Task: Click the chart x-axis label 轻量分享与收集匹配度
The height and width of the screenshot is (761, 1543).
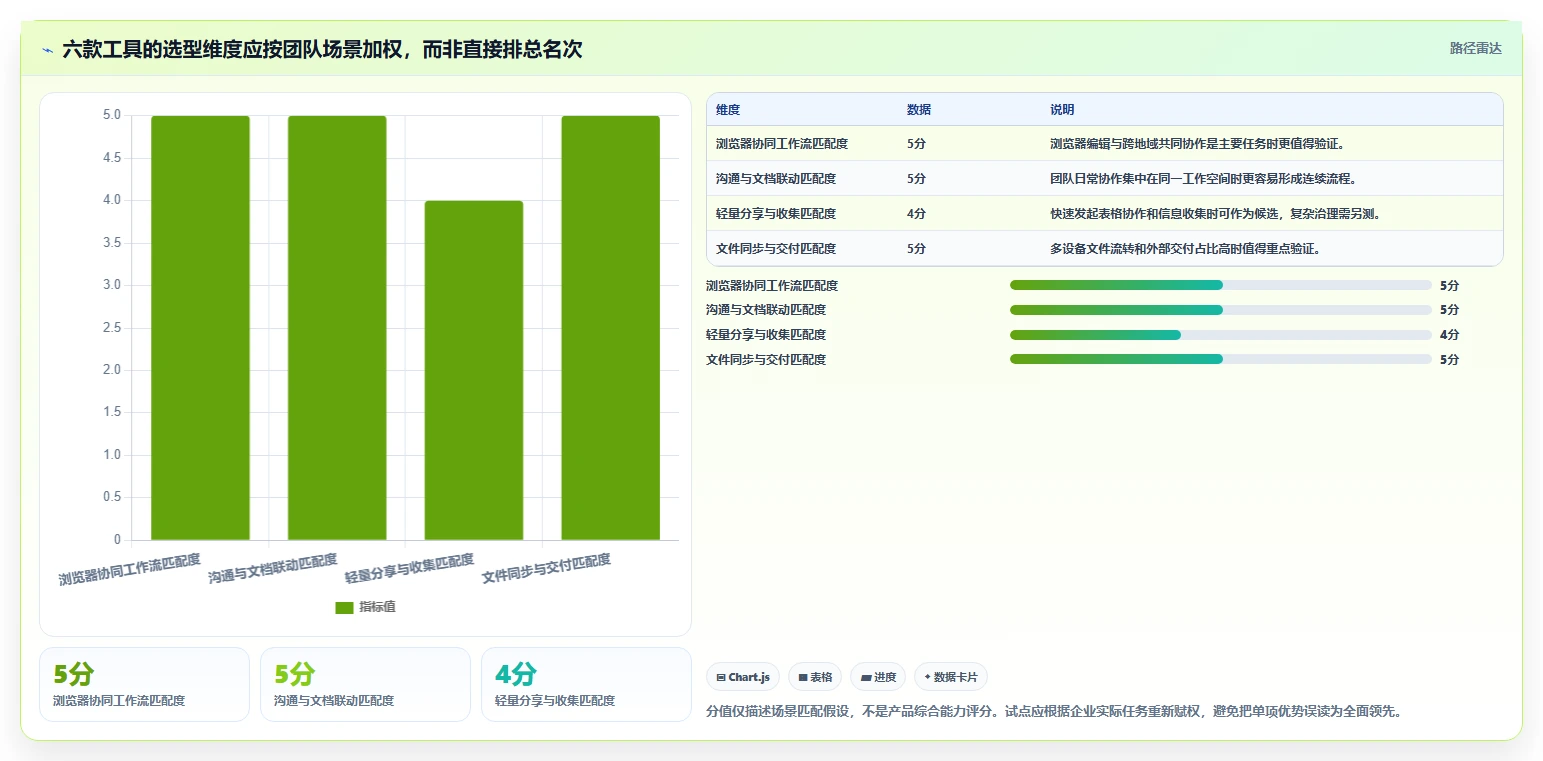Action: 409,569
